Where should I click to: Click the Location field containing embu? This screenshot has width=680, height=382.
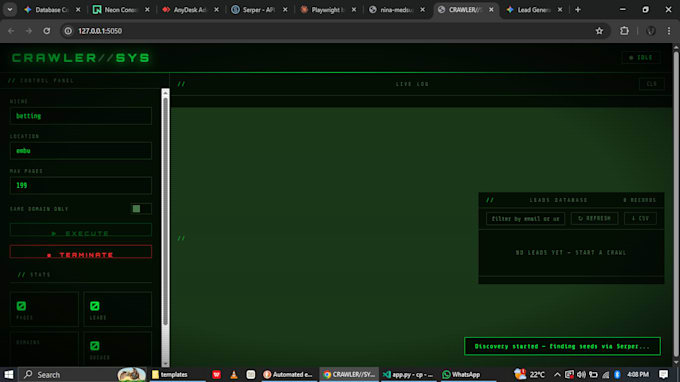[81, 151]
